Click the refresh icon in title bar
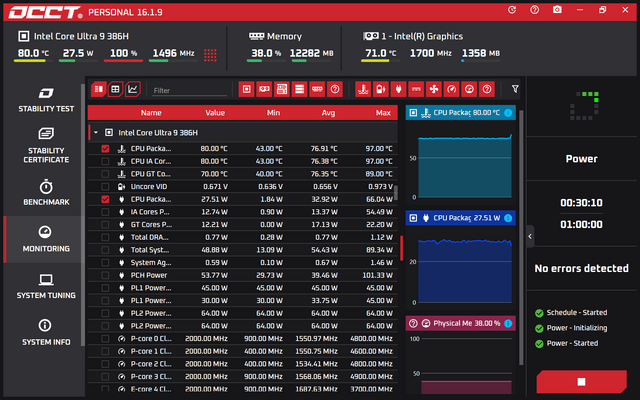 pyautogui.click(x=512, y=10)
